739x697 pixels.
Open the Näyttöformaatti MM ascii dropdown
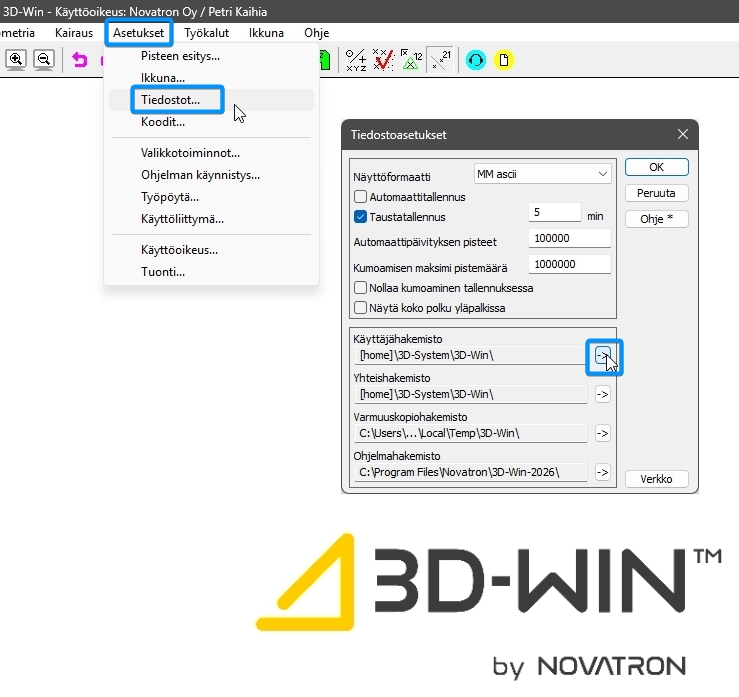pyautogui.click(x=542, y=174)
